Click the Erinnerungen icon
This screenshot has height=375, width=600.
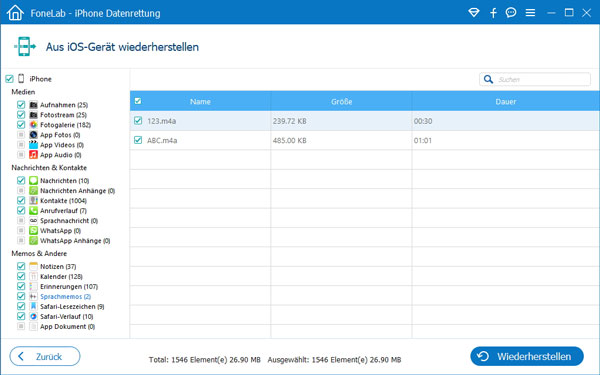[x=33, y=286]
